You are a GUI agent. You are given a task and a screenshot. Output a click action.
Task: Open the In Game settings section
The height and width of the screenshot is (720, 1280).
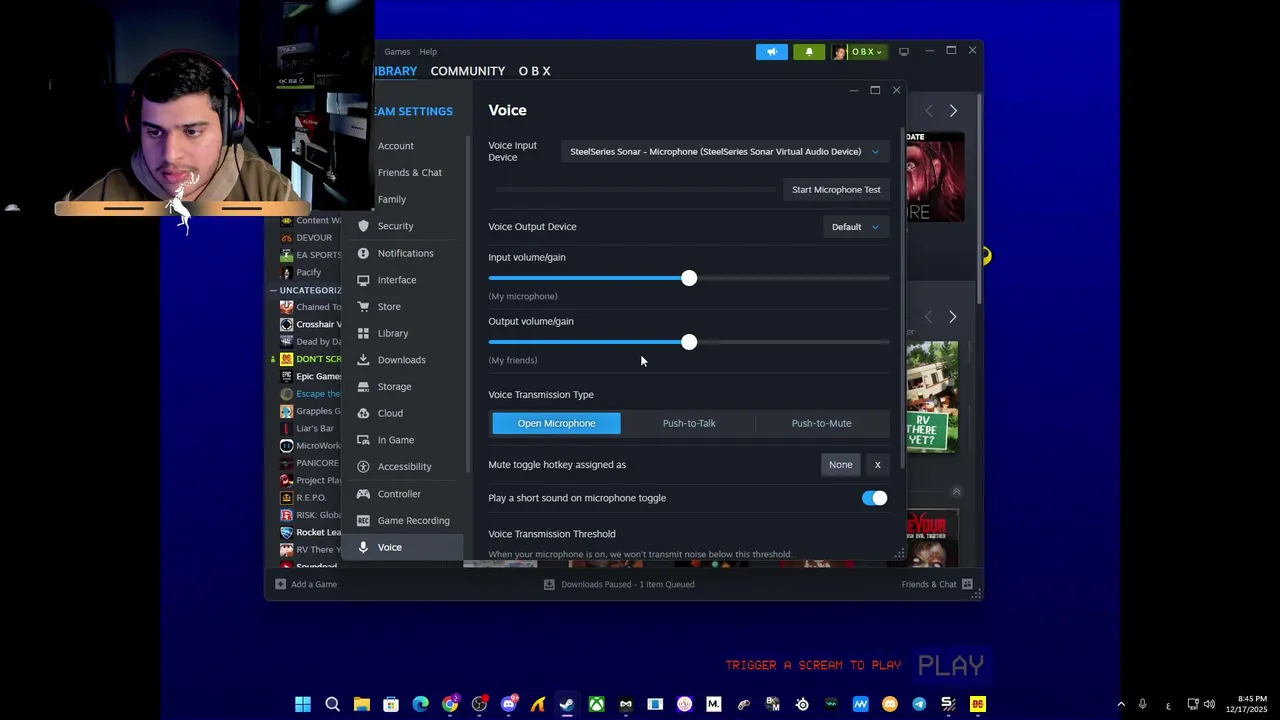pyautogui.click(x=404, y=440)
